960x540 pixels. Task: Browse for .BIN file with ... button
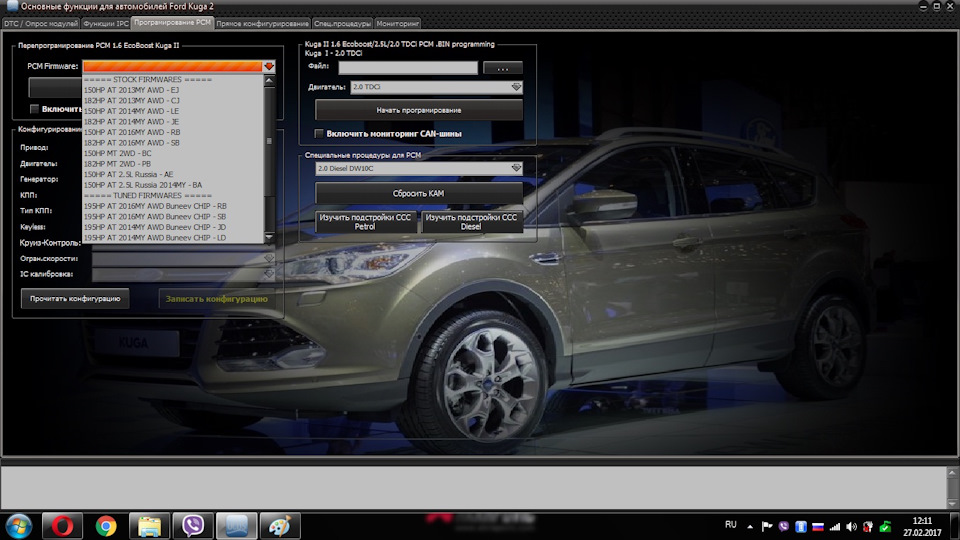[x=503, y=67]
